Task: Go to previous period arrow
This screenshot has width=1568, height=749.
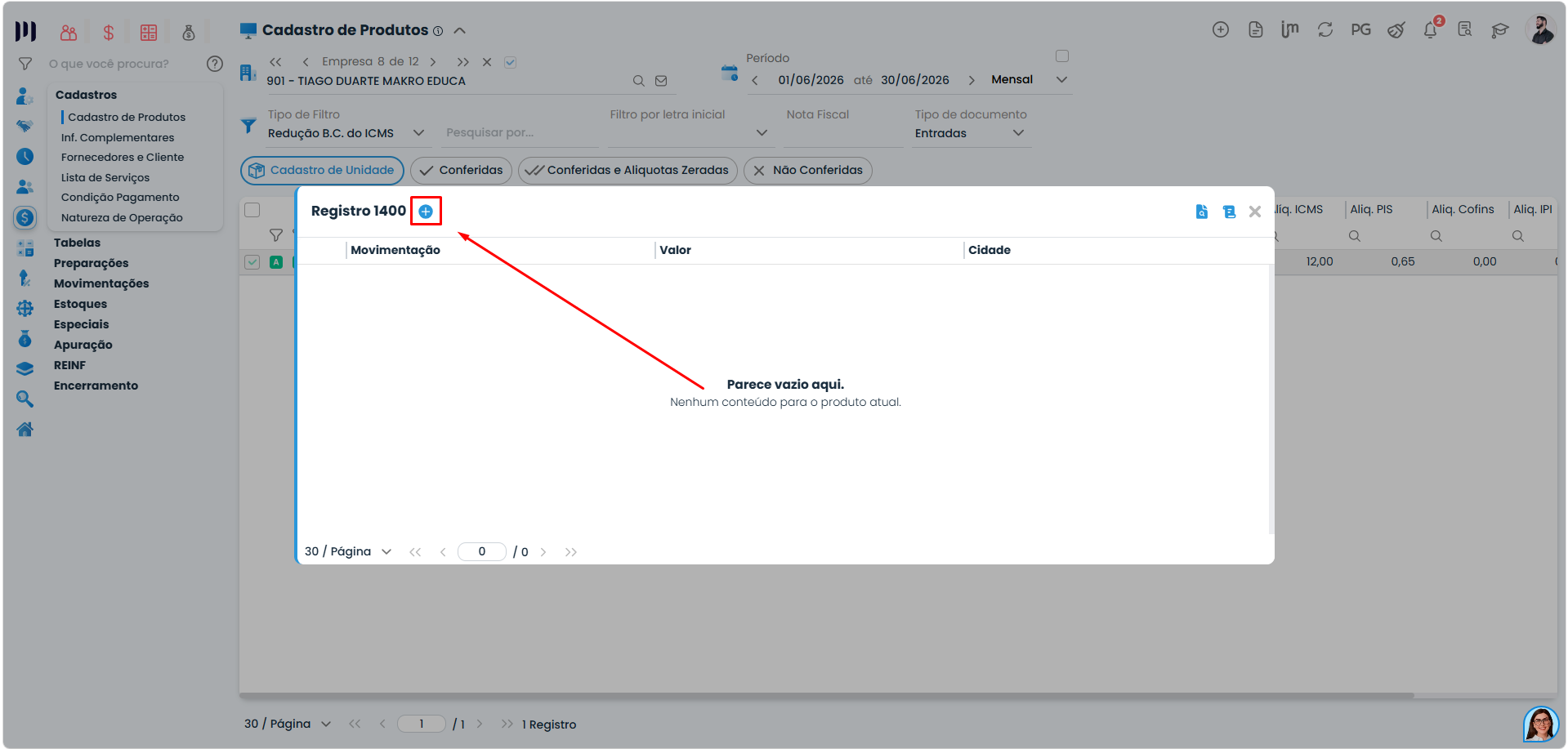Action: click(755, 80)
